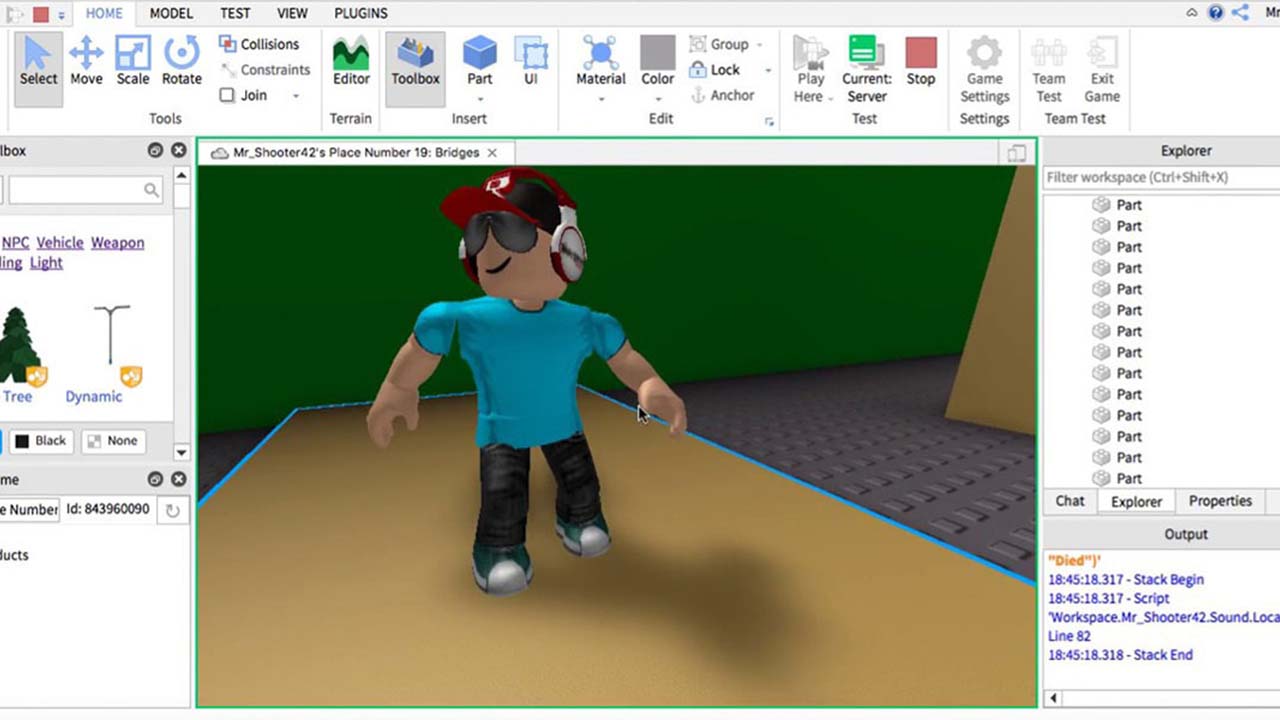Expand Edit section launcher arrow
This screenshot has height=720, width=1280.
770,121
